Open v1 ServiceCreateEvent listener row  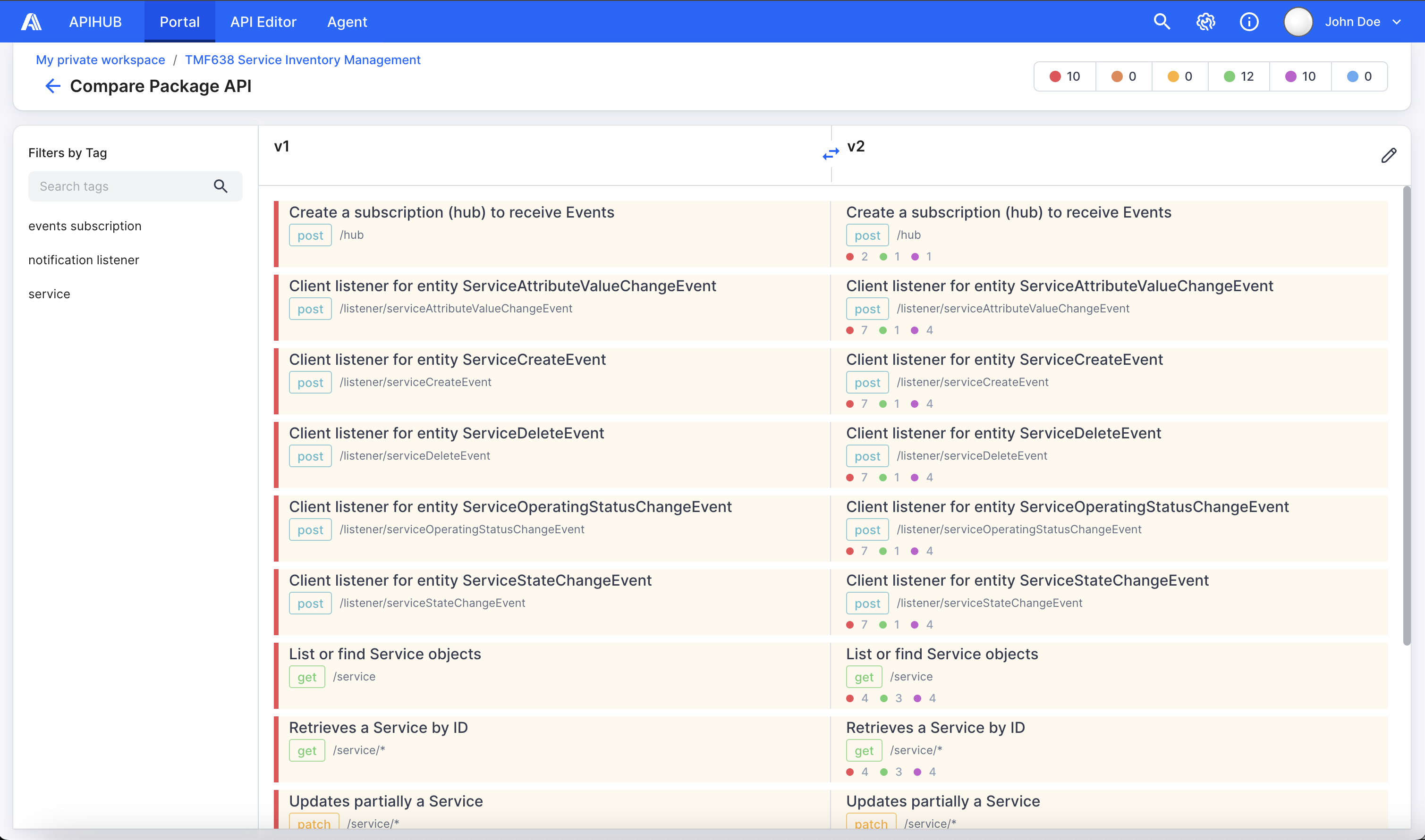pyautogui.click(x=552, y=381)
